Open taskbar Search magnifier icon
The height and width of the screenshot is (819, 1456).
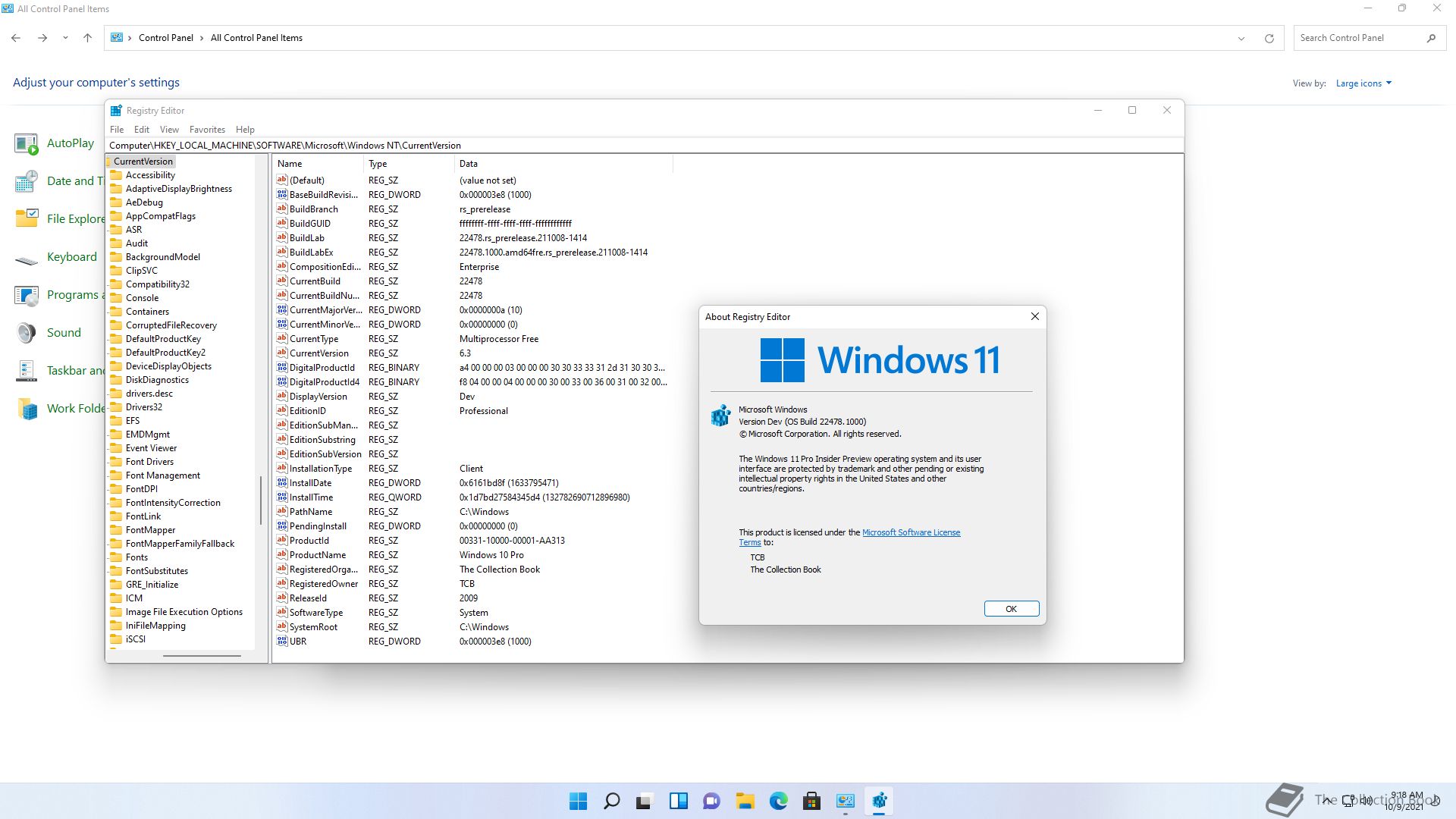[x=611, y=801]
